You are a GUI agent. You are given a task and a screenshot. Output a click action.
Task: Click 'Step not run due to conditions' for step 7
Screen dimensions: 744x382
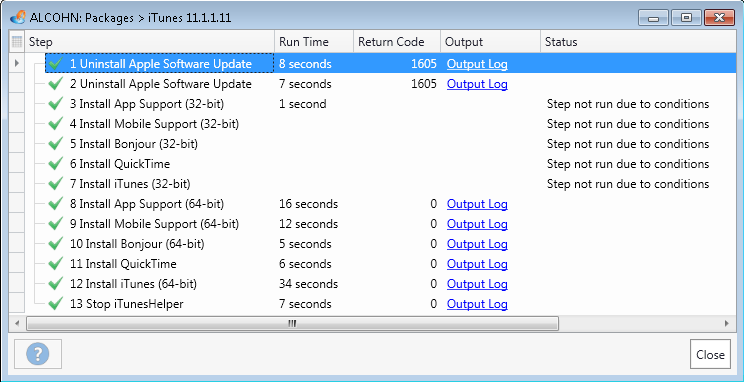tap(628, 184)
